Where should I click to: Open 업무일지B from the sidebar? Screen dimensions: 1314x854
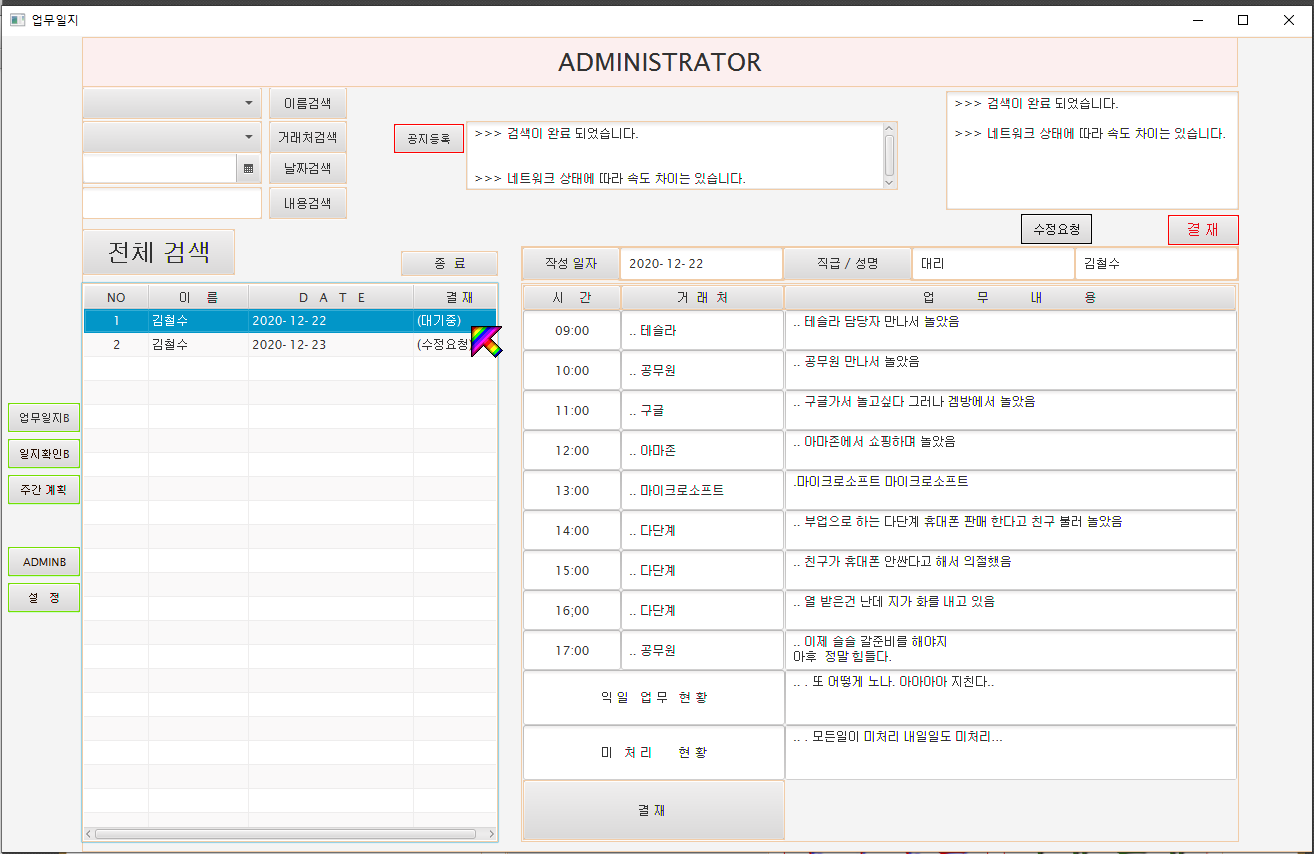click(44, 418)
